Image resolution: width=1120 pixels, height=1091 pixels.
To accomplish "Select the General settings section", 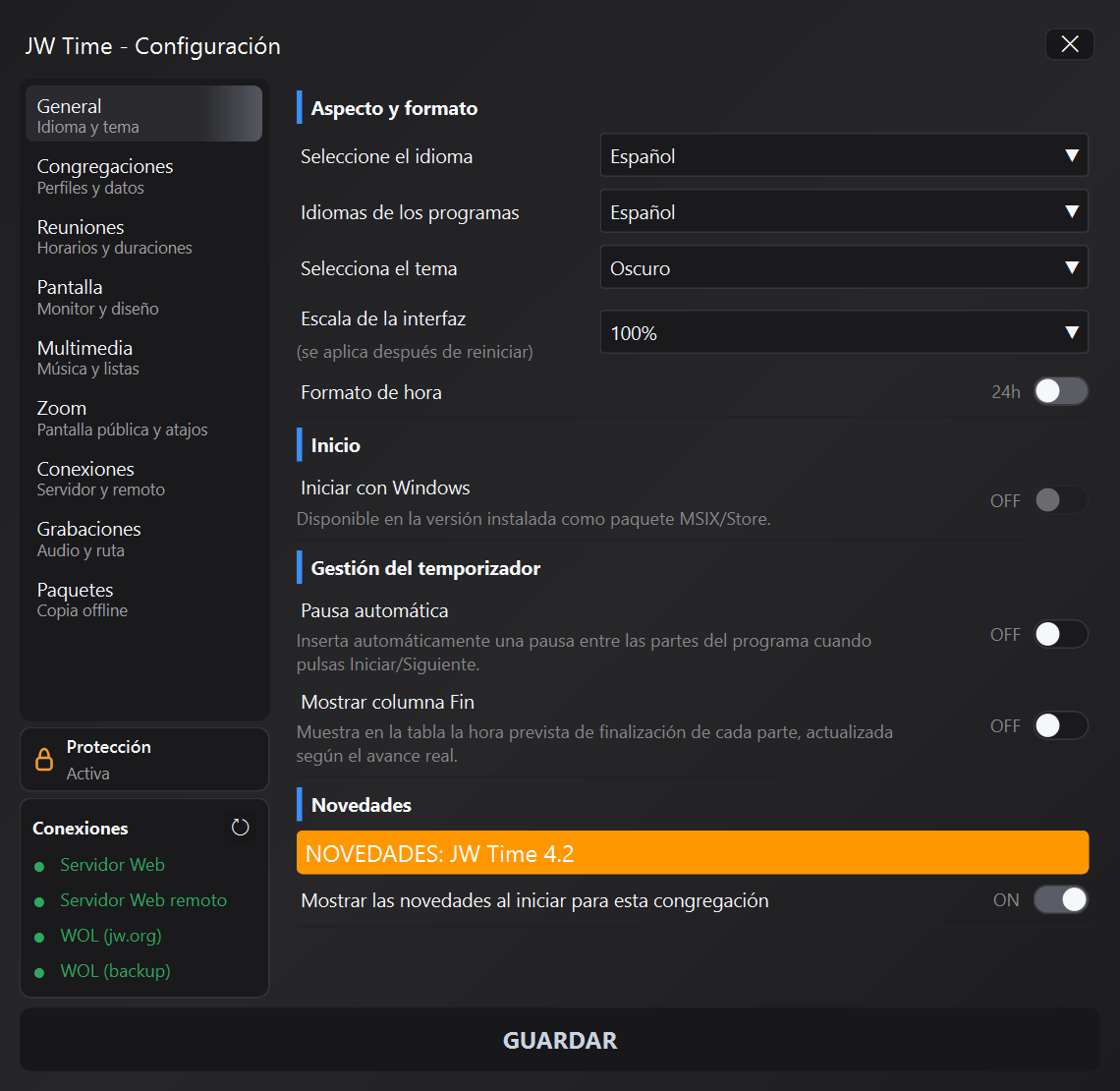I will [143, 114].
